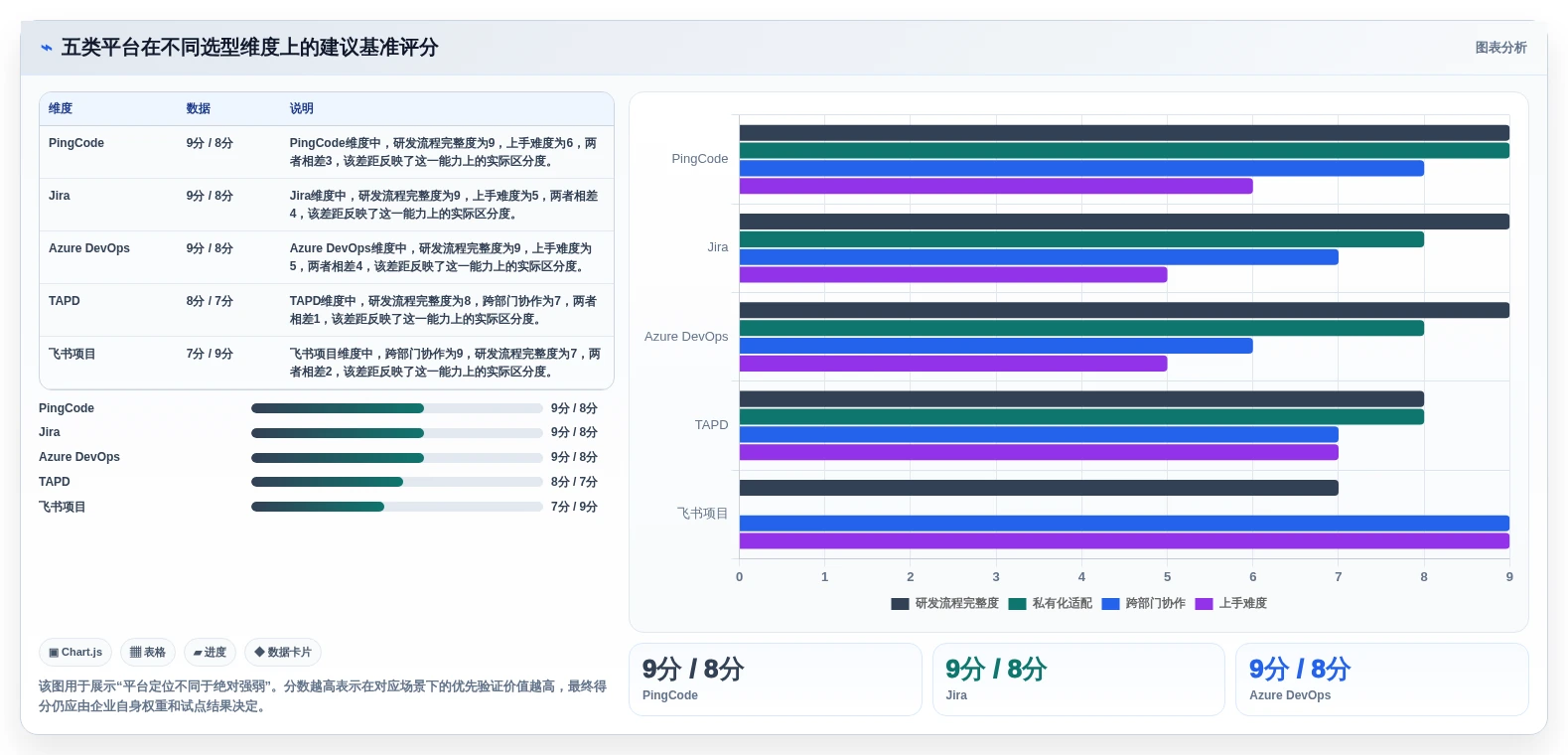
Task: Click the 数据 column header
Action: coord(198,108)
